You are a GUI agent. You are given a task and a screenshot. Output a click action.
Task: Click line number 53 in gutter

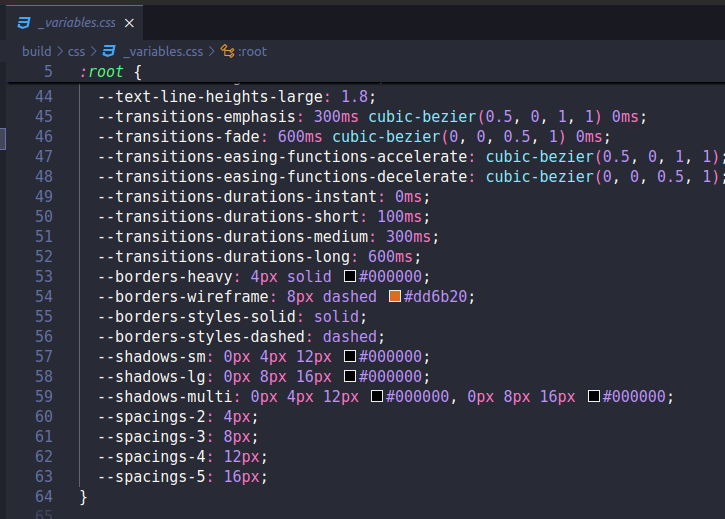(x=44, y=277)
